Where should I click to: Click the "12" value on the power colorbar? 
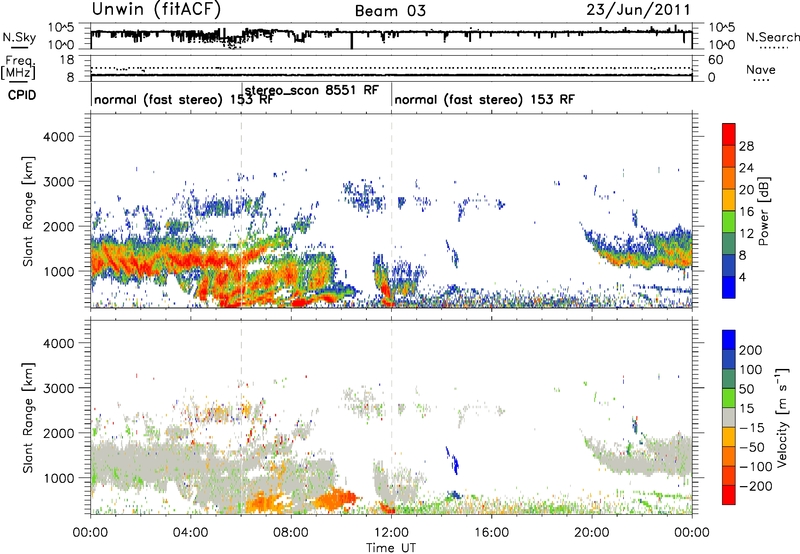746,234
